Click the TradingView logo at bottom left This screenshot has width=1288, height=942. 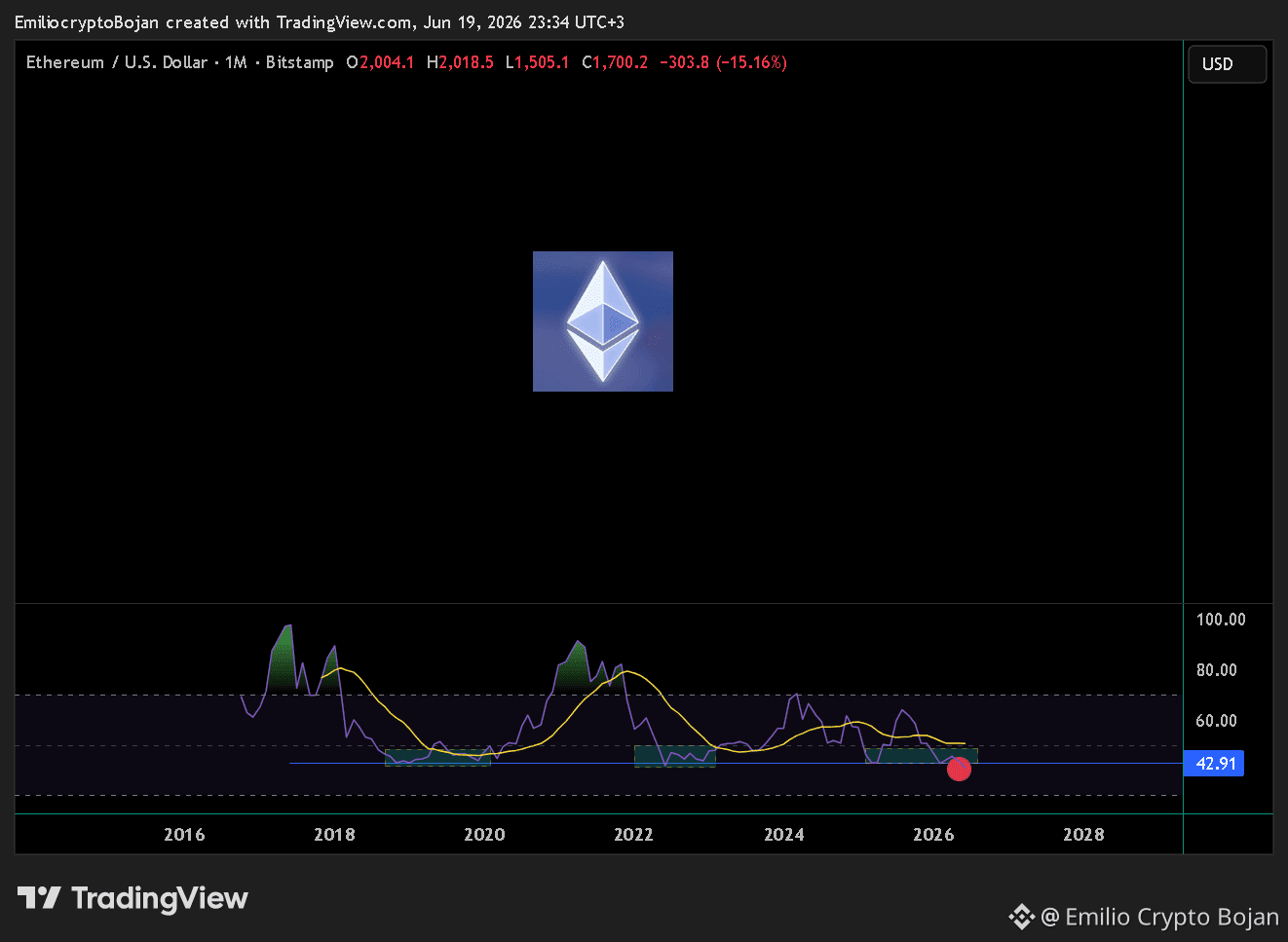[x=133, y=898]
